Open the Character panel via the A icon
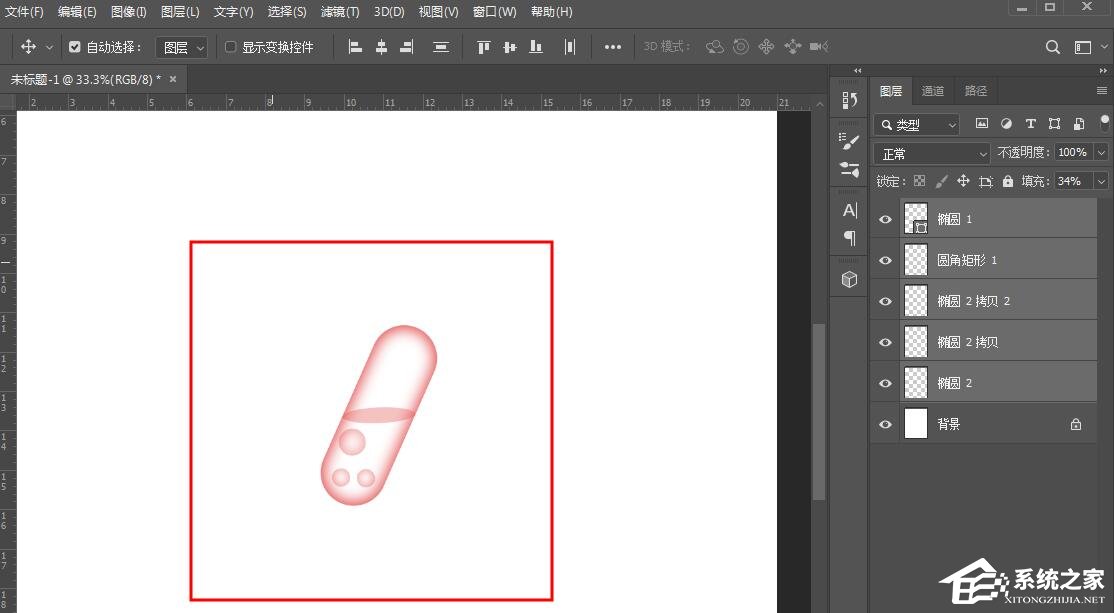1114x613 pixels. [849, 210]
